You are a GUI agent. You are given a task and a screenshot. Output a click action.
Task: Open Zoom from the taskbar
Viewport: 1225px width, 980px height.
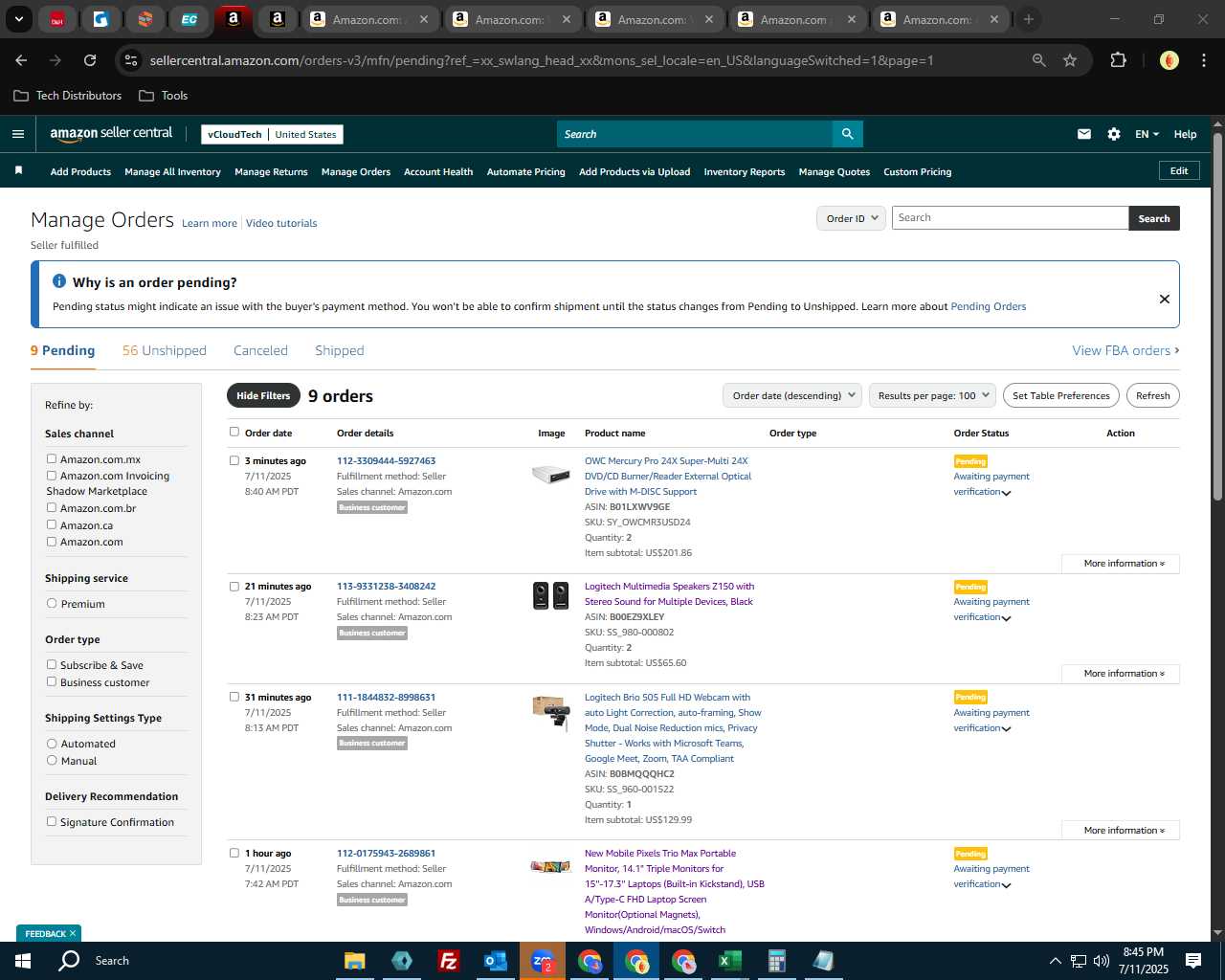pos(542,961)
